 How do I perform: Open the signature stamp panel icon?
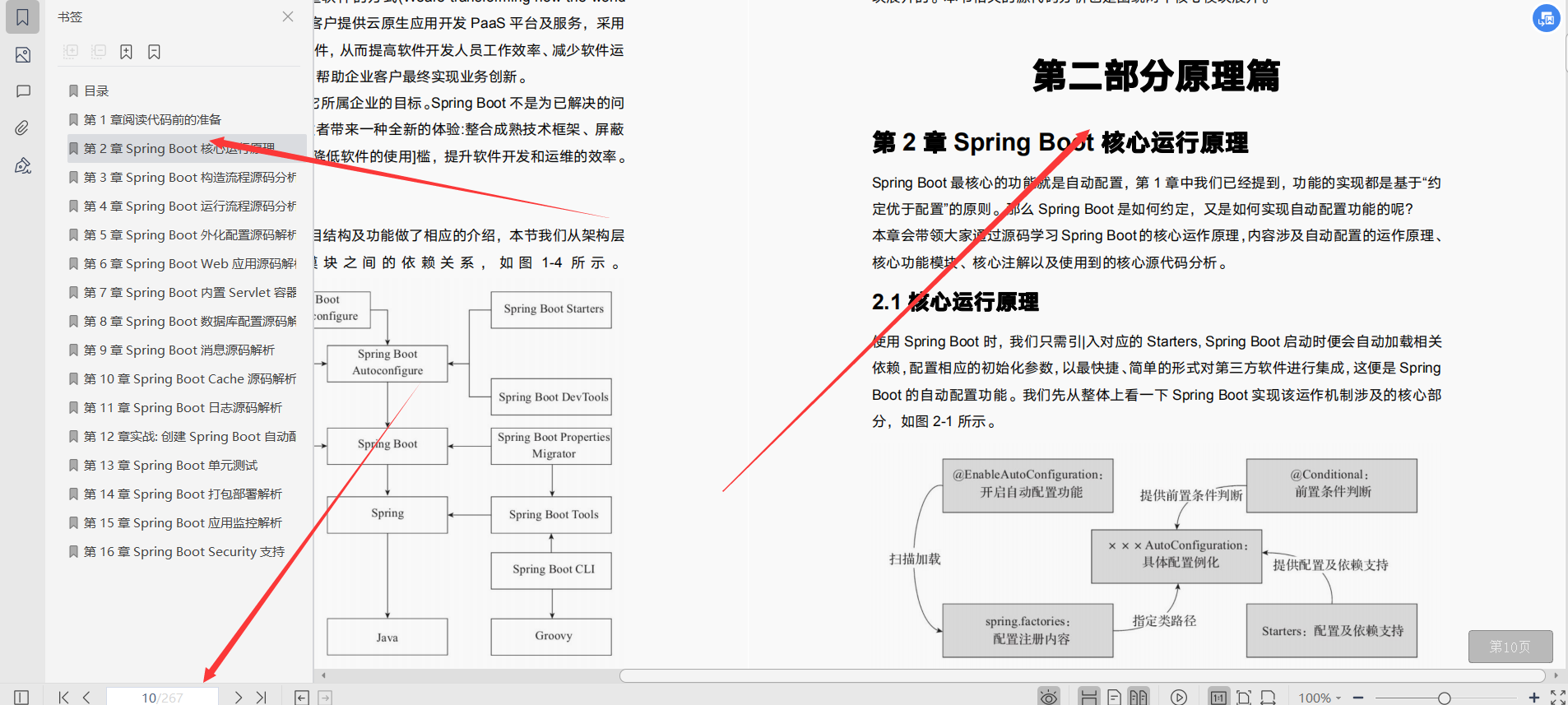(22, 165)
